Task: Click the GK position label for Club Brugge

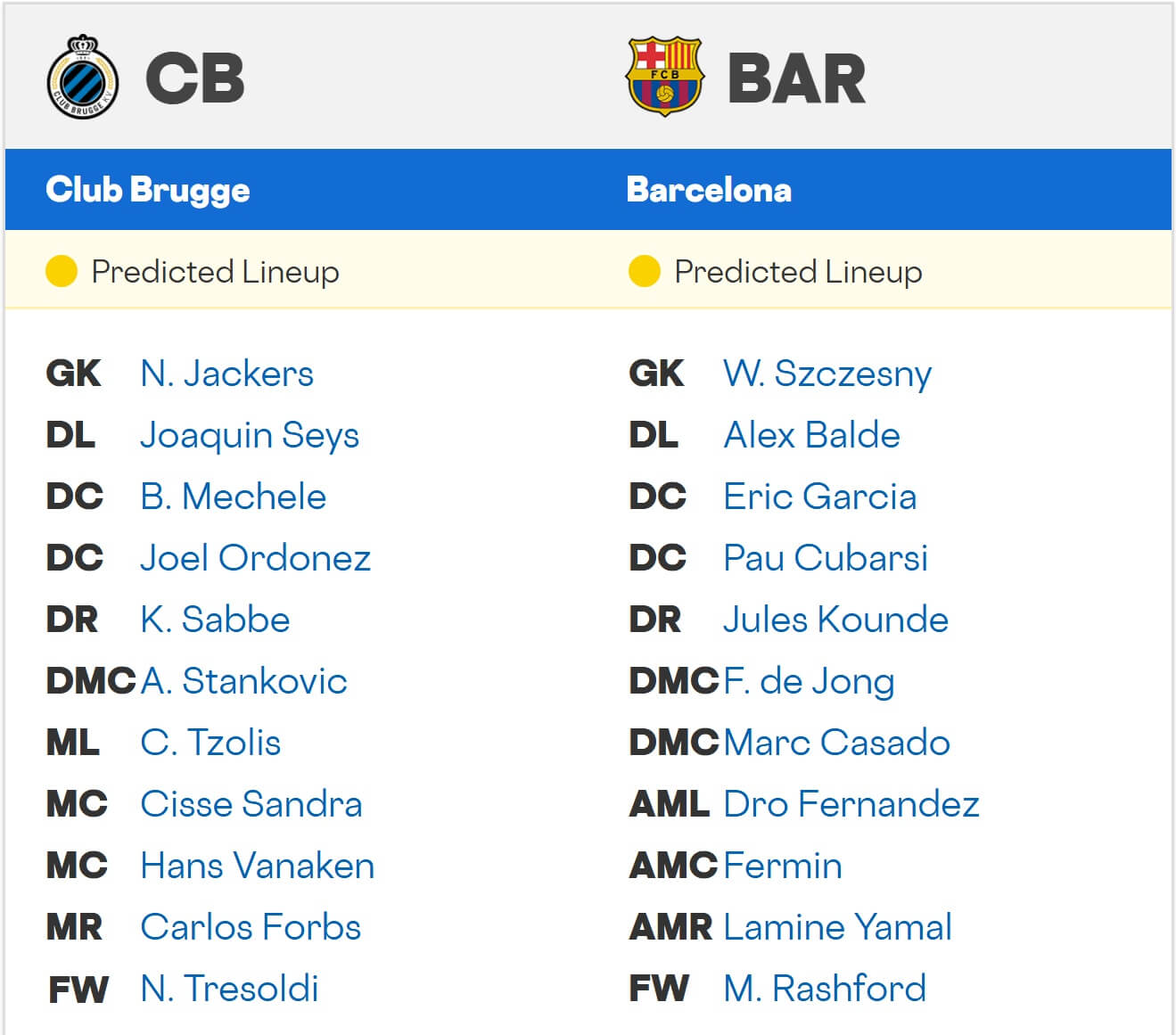Action: tap(73, 374)
